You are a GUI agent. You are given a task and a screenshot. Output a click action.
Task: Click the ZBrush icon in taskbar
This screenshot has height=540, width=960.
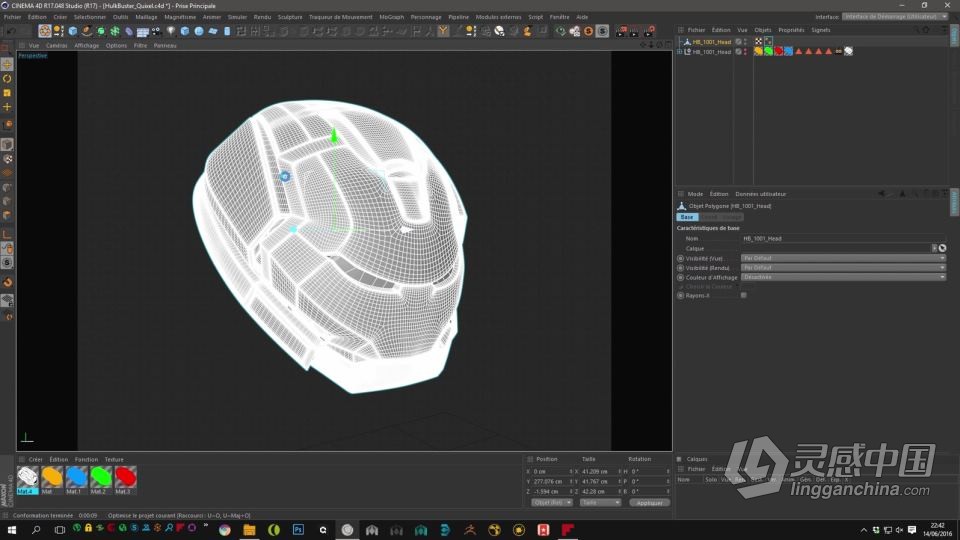(x=470, y=530)
